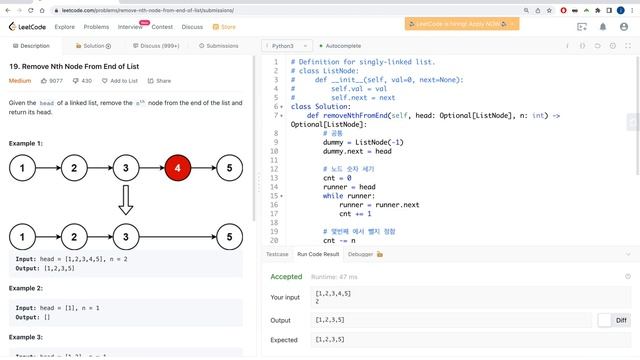Open the Contest page link
Image resolution: width=640 pixels, height=360 pixels.
click(x=162, y=27)
